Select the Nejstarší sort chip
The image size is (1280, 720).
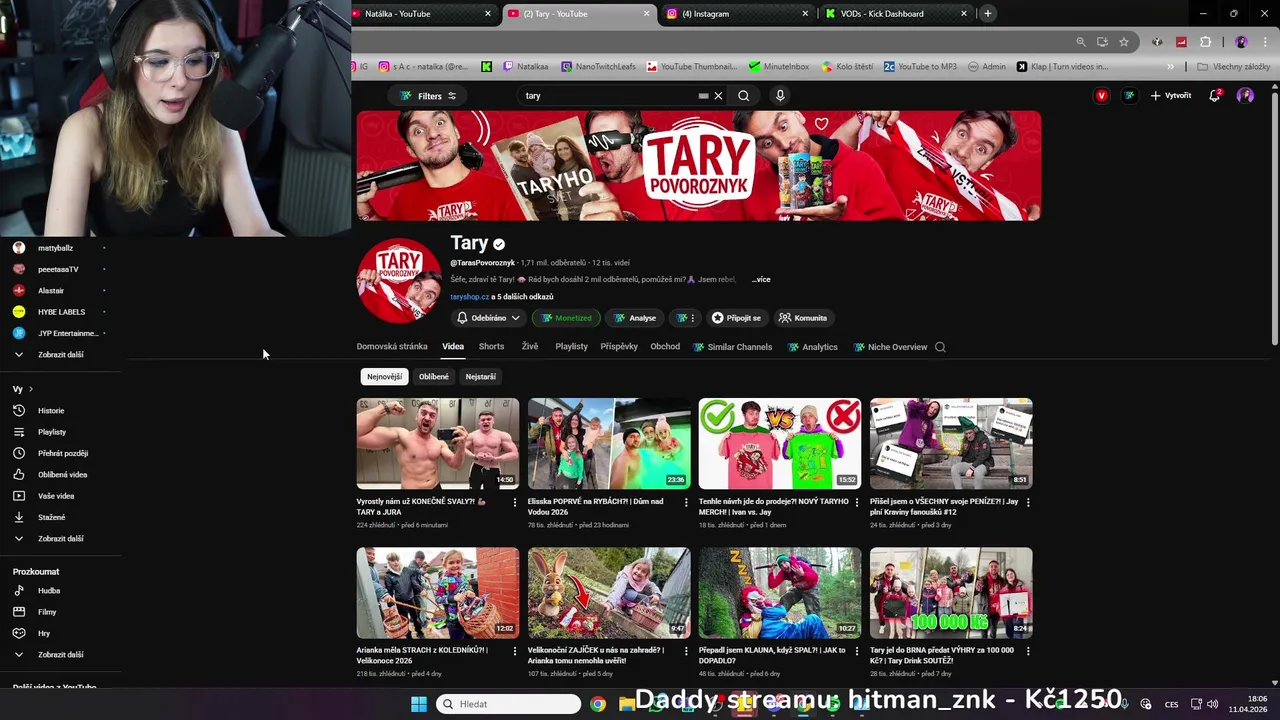pyautogui.click(x=480, y=377)
